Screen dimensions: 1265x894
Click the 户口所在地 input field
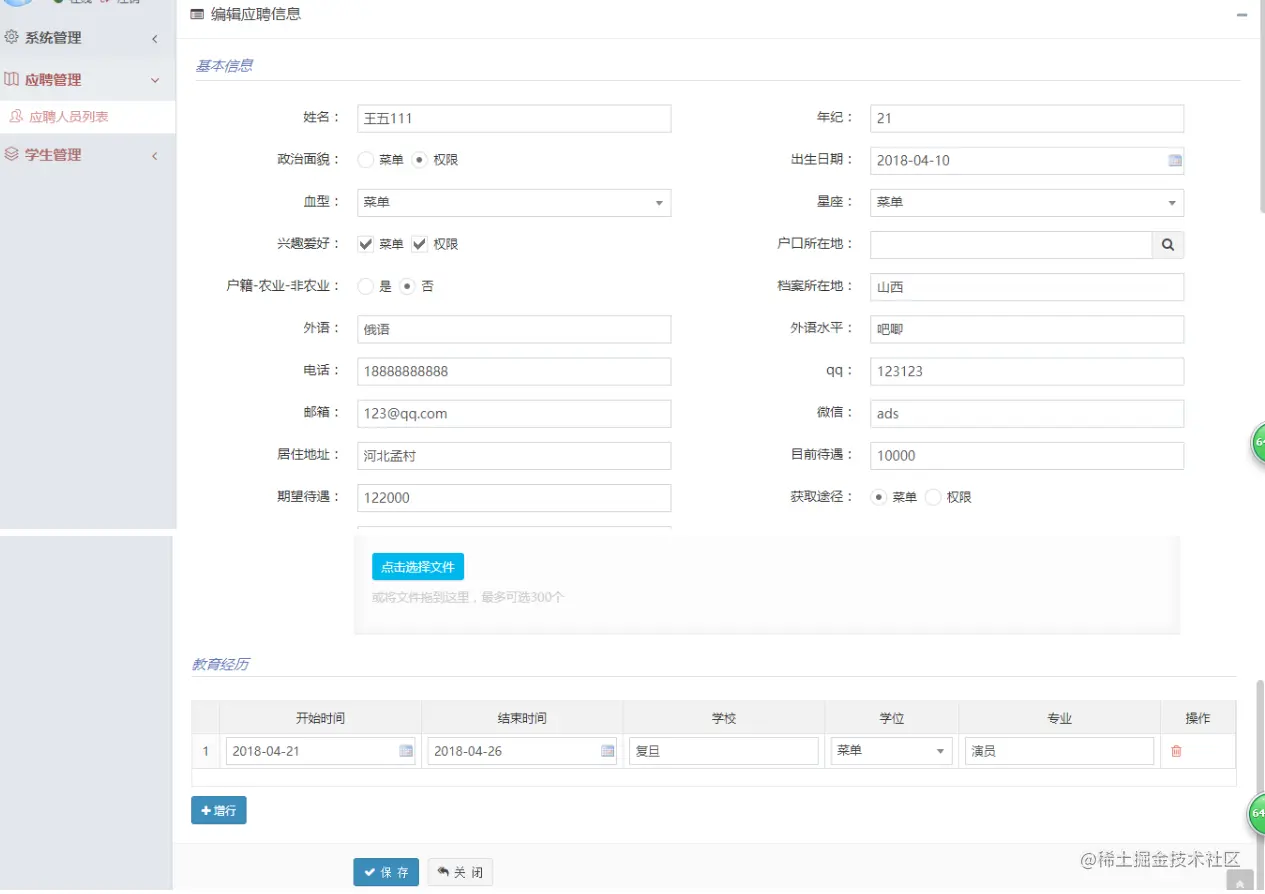click(x=1011, y=245)
